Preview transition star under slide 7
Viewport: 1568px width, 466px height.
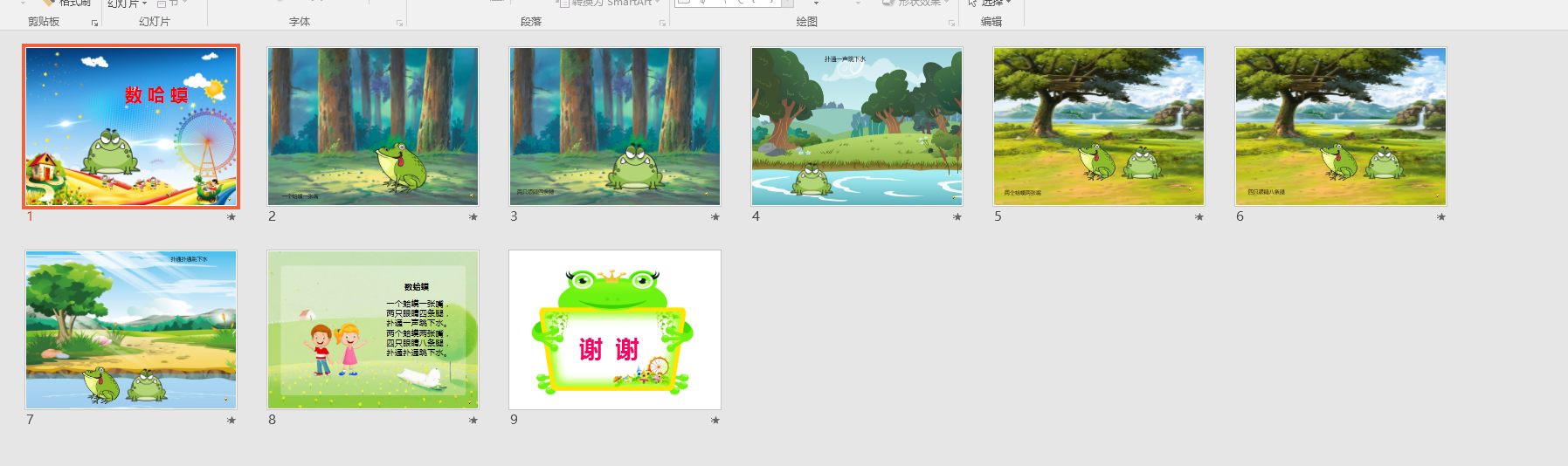231,420
